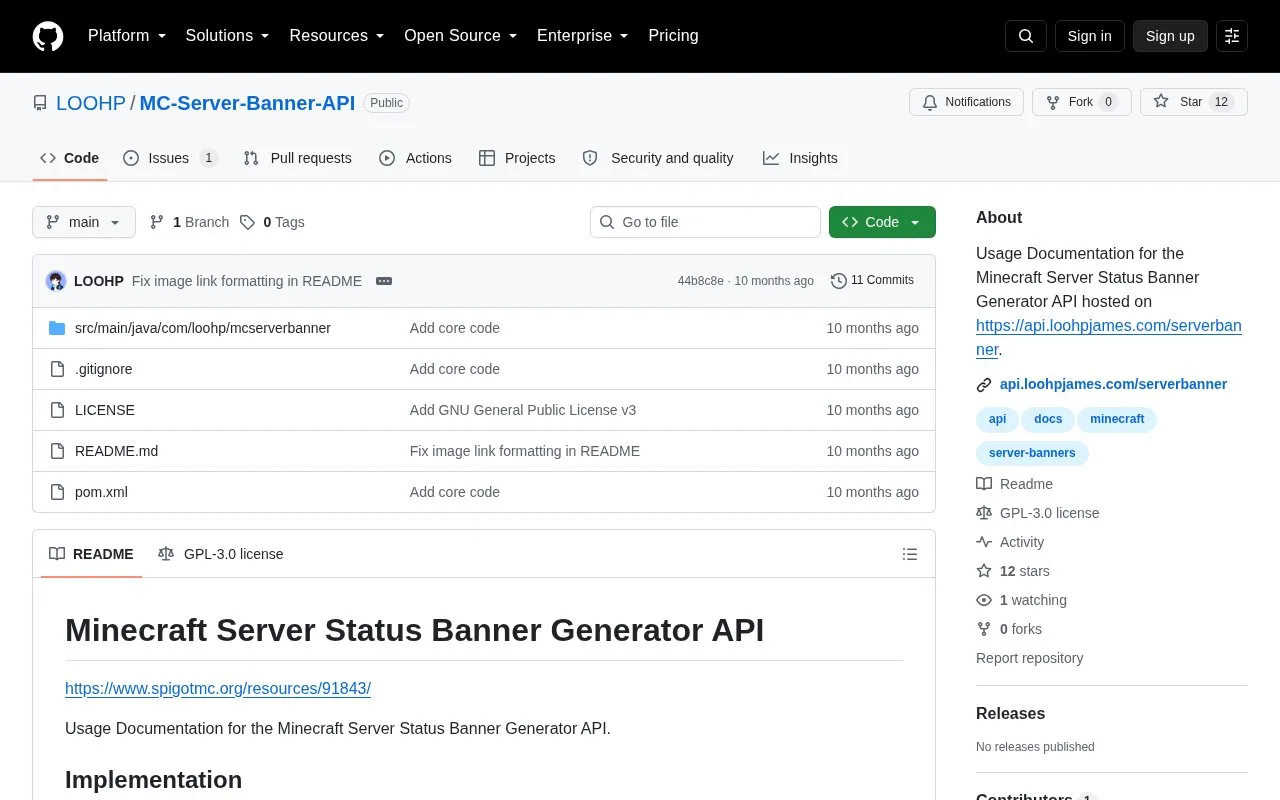Image resolution: width=1280 pixels, height=800 pixels.
Task: Select the GPL-3.0 license tab
Action: point(220,554)
